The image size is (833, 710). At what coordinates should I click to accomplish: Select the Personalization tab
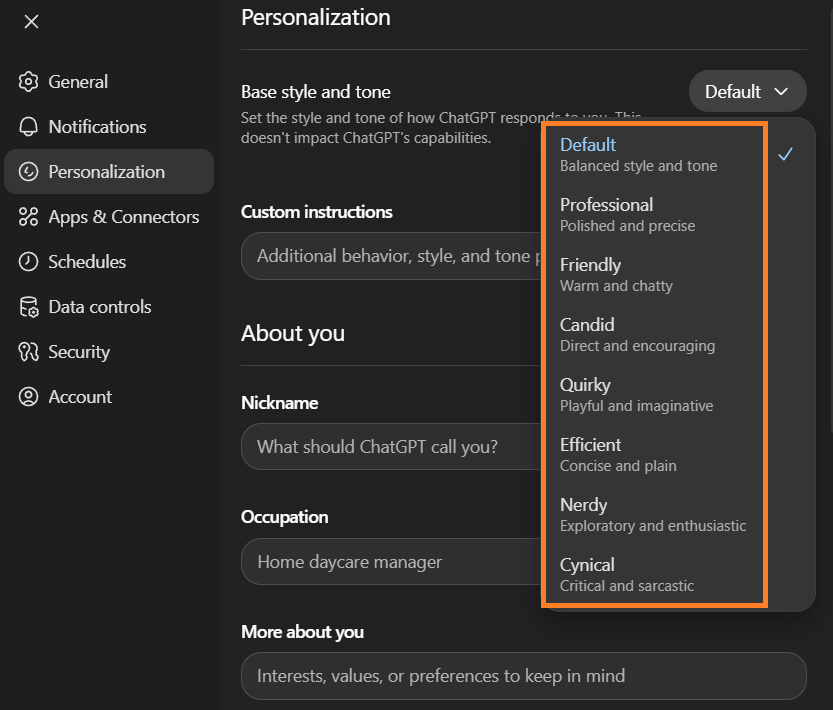(x=109, y=172)
